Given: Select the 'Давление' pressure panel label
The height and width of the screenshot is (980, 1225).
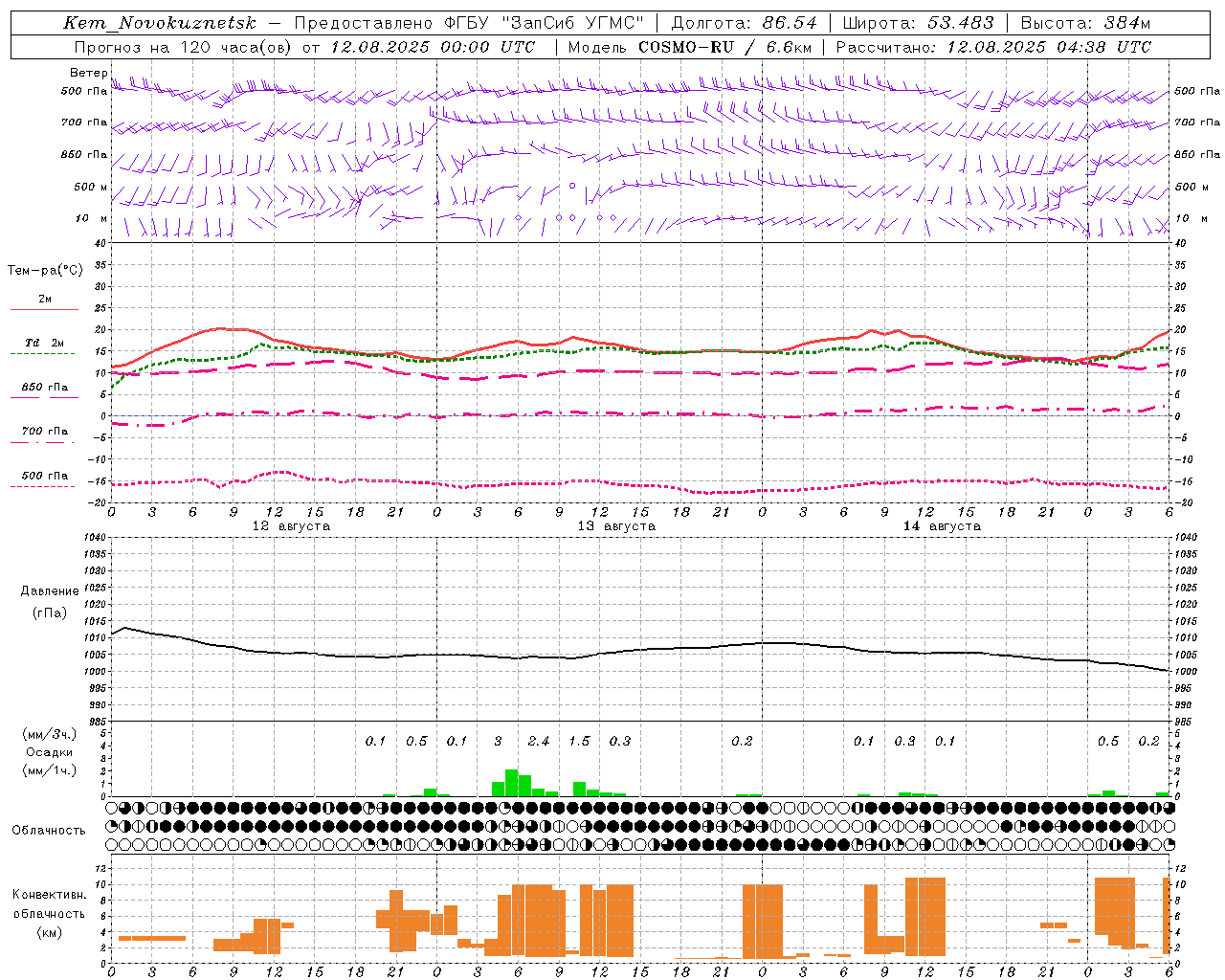Looking at the screenshot, I should pyautogui.click(x=50, y=591).
